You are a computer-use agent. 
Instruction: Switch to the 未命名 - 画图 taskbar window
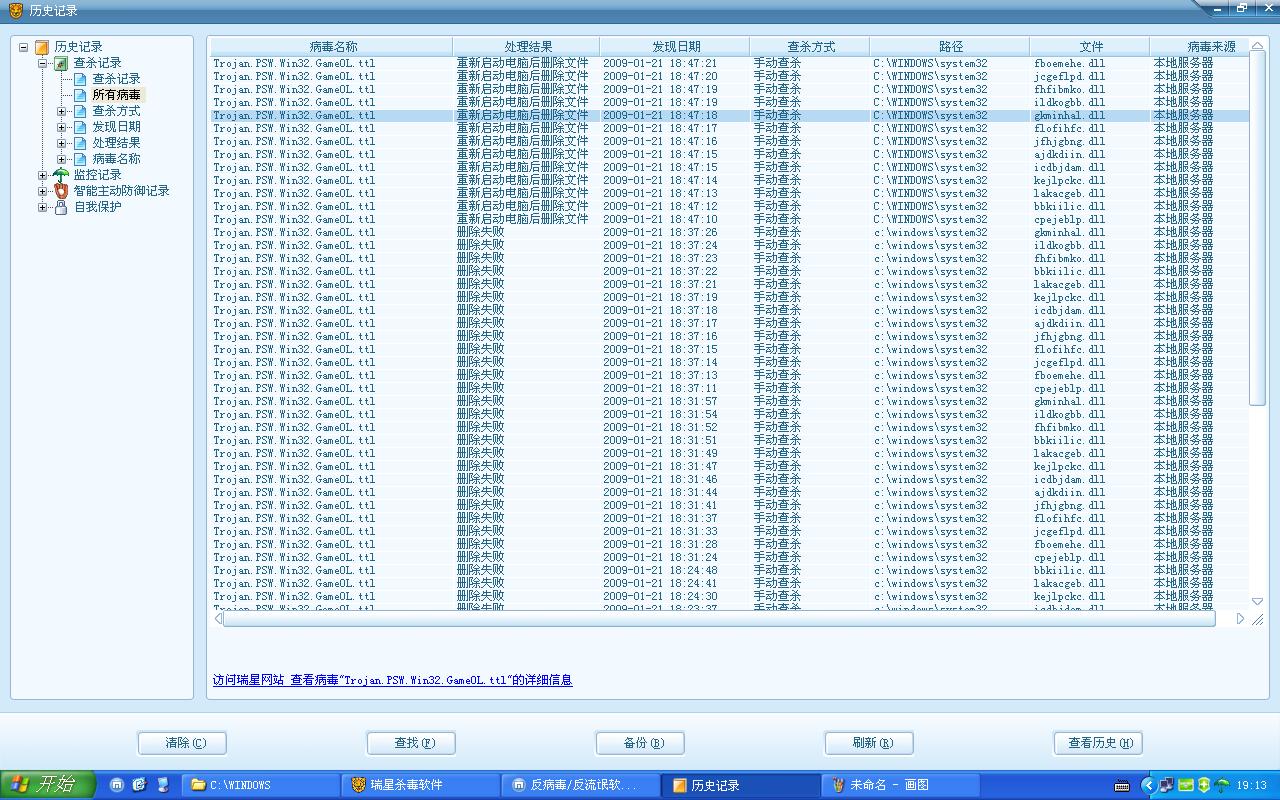click(x=899, y=785)
